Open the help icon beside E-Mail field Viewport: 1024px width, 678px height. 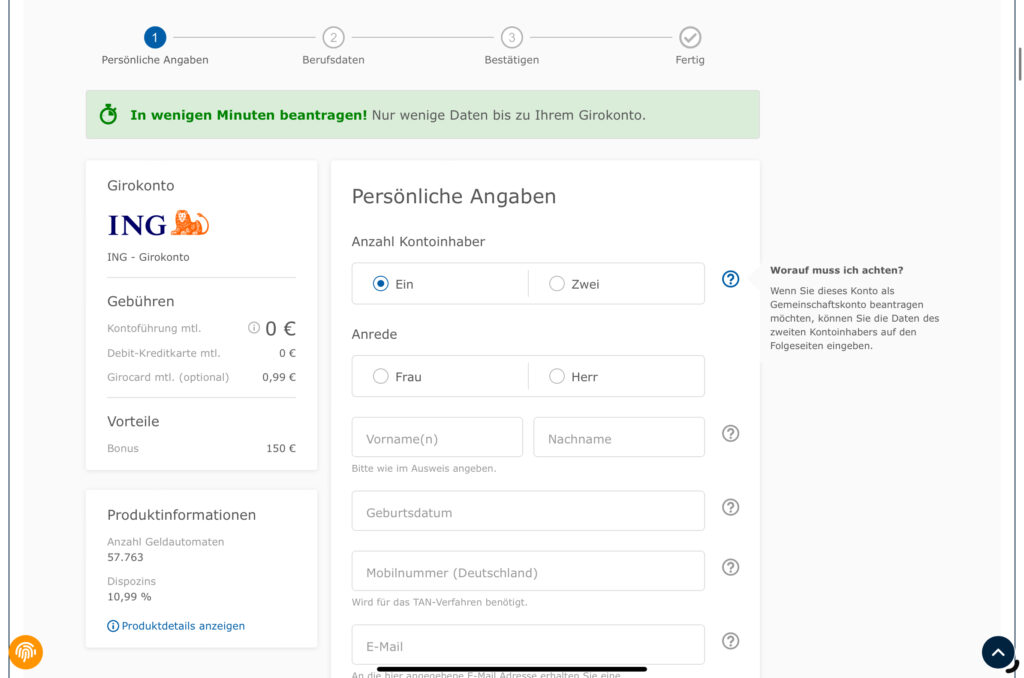click(x=730, y=641)
